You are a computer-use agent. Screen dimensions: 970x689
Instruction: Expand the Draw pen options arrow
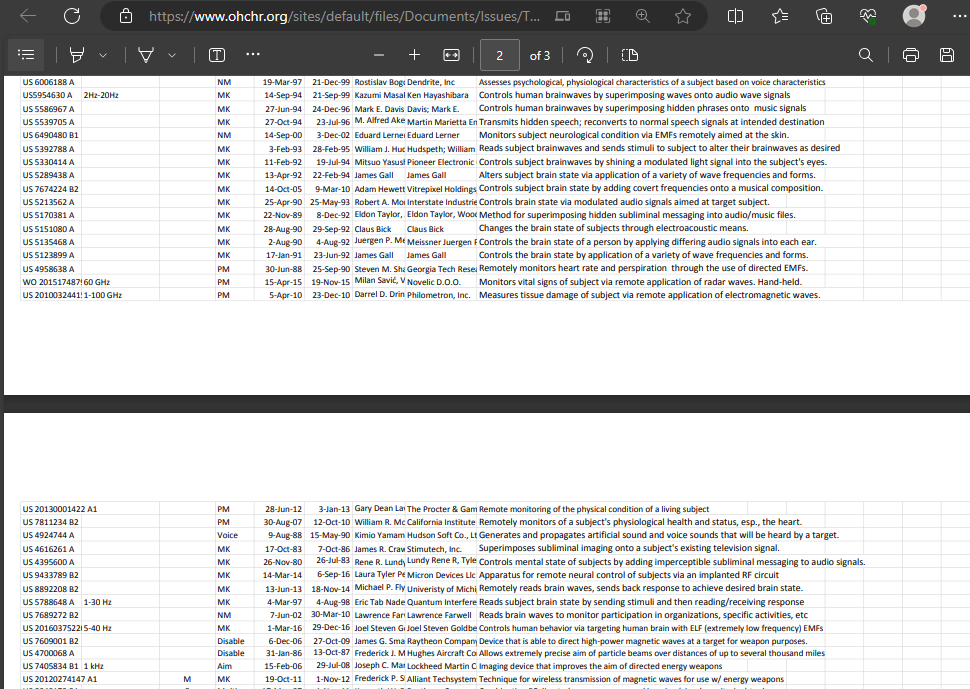(x=172, y=56)
